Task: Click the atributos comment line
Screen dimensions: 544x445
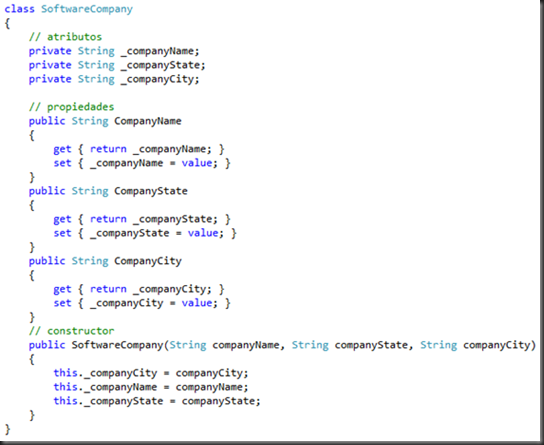Action: pos(65,37)
